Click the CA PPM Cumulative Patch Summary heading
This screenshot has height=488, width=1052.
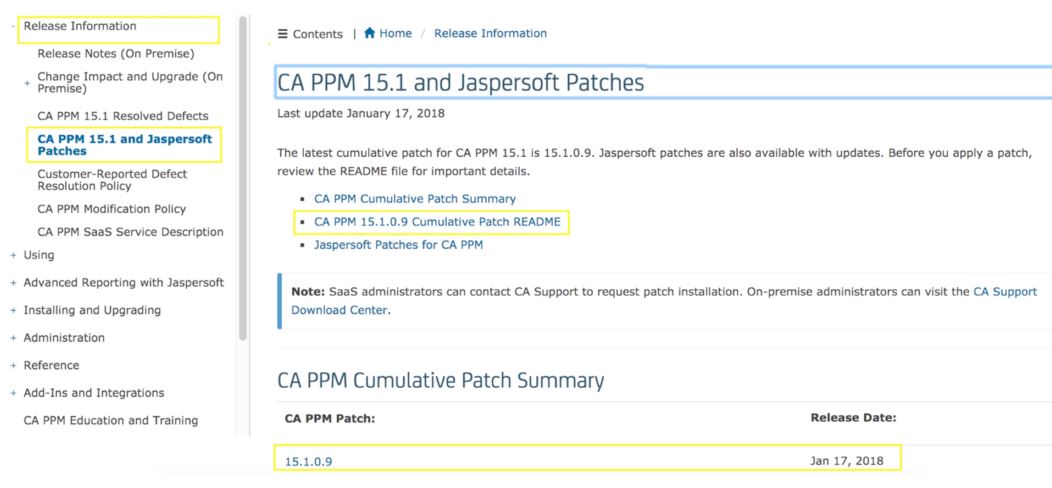[441, 381]
